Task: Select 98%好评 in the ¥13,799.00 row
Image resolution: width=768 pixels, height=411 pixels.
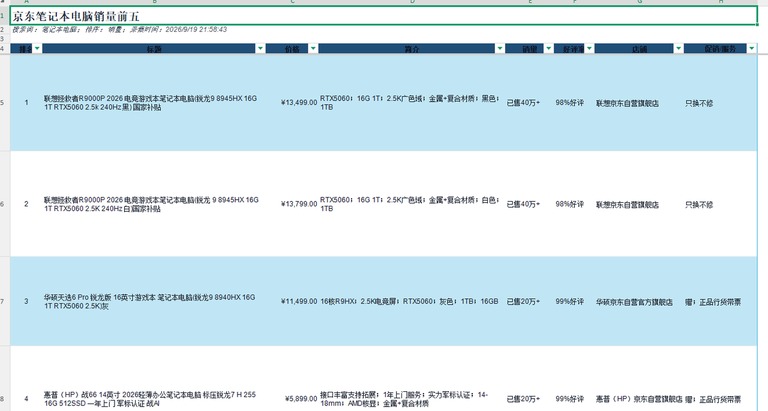Action: click(x=574, y=204)
